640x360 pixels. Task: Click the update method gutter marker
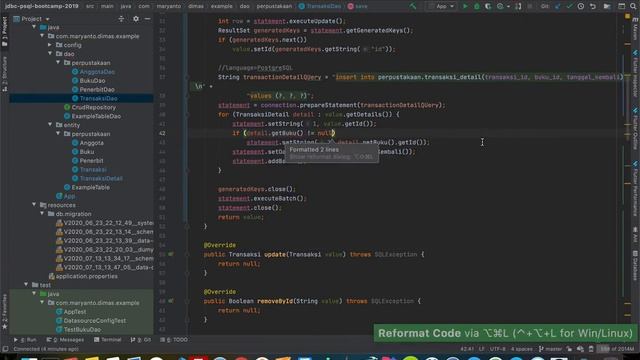[x=171, y=254]
